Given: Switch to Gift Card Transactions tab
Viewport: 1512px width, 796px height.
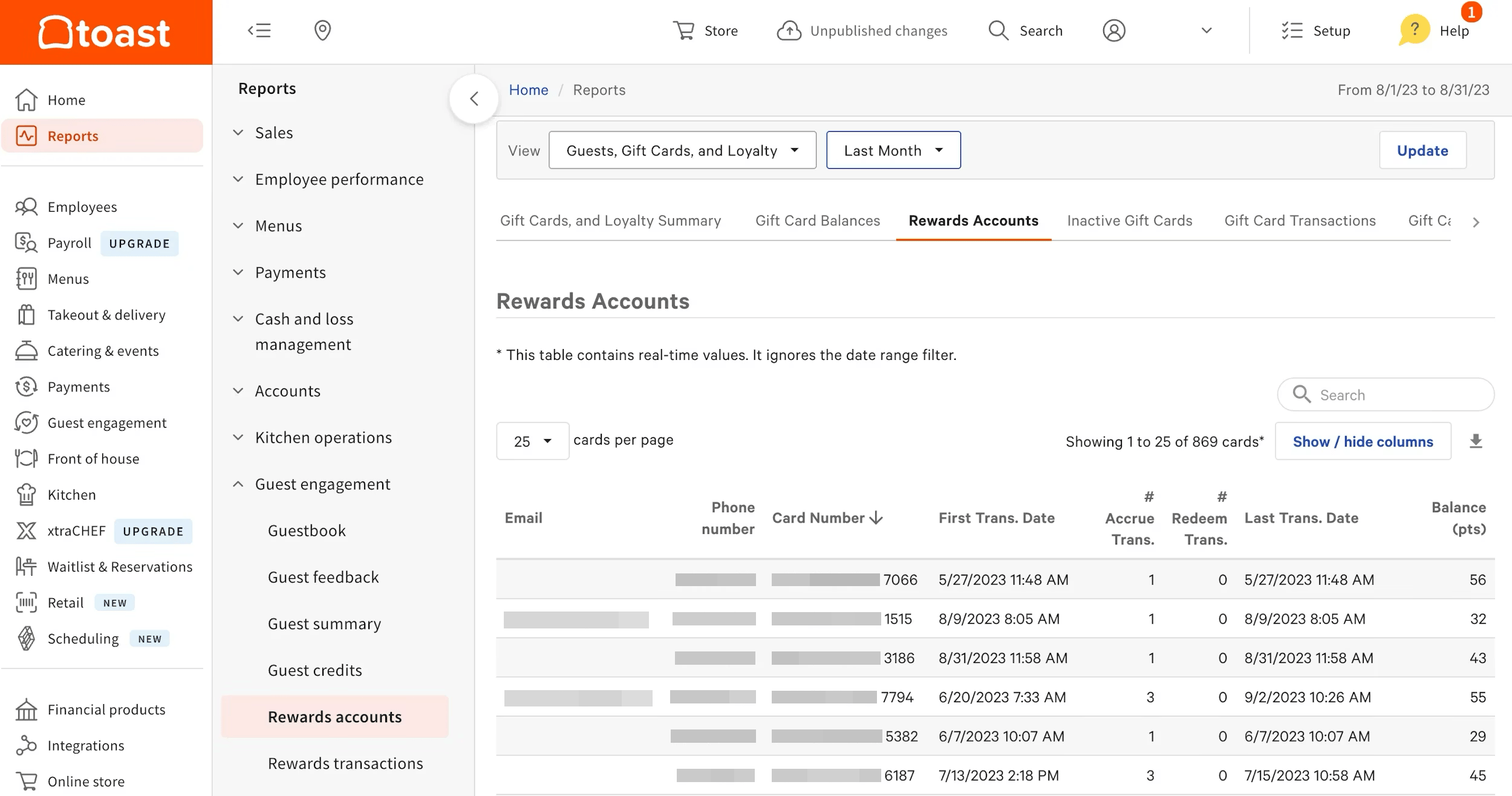Looking at the screenshot, I should point(1300,221).
